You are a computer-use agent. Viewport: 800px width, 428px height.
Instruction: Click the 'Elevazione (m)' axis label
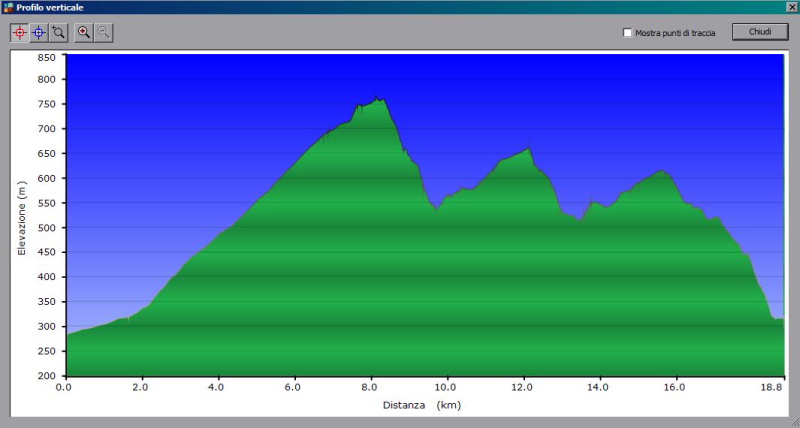[x=21, y=217]
